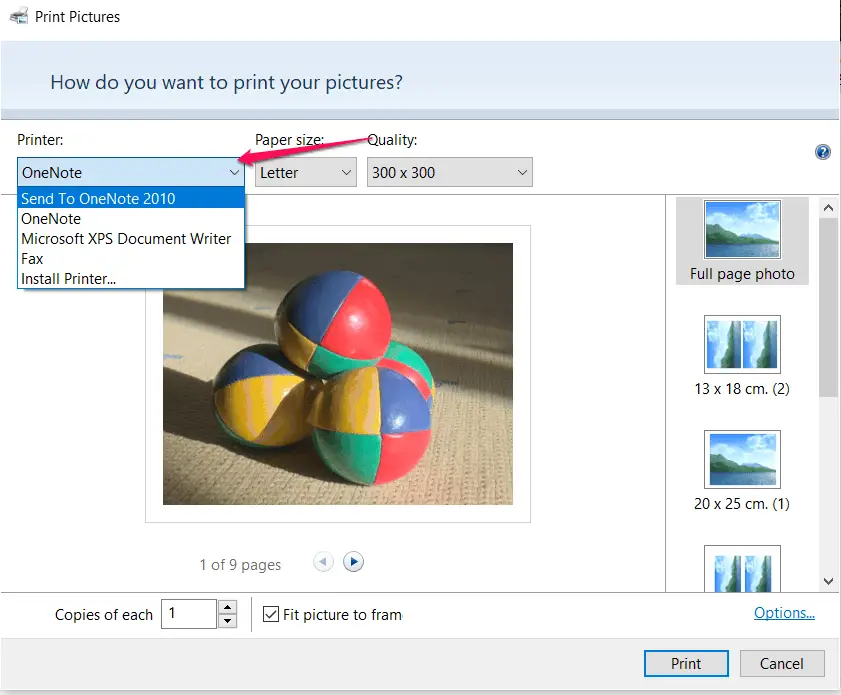The height and width of the screenshot is (695, 841).
Task: Click the Cancel button
Action: click(x=782, y=664)
